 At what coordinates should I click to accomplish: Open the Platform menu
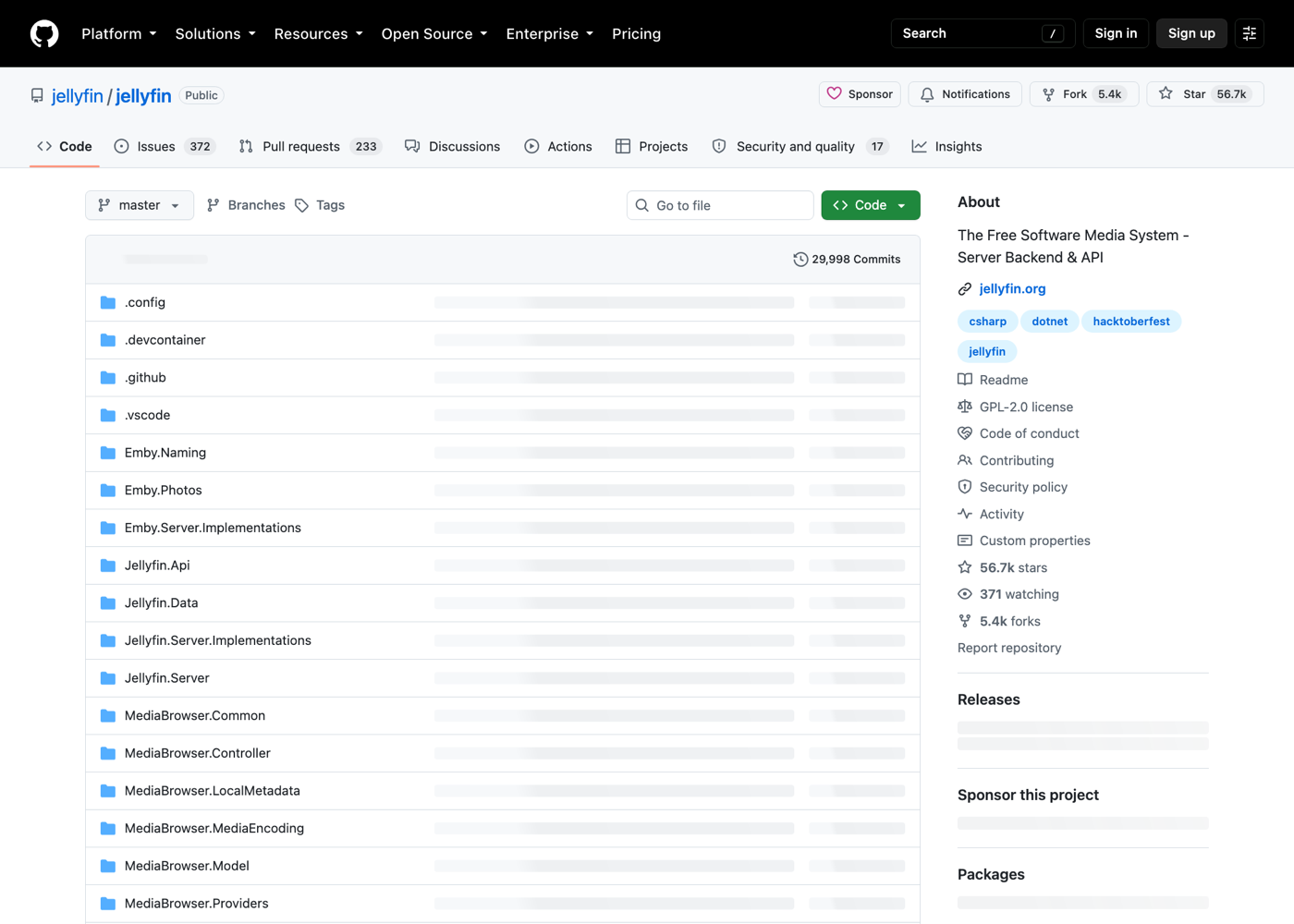pos(118,33)
